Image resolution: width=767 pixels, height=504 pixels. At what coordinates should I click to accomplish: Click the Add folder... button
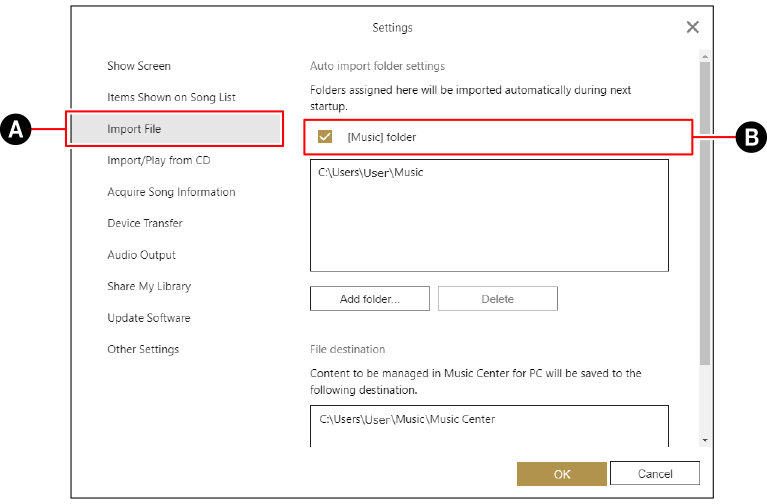click(x=370, y=299)
